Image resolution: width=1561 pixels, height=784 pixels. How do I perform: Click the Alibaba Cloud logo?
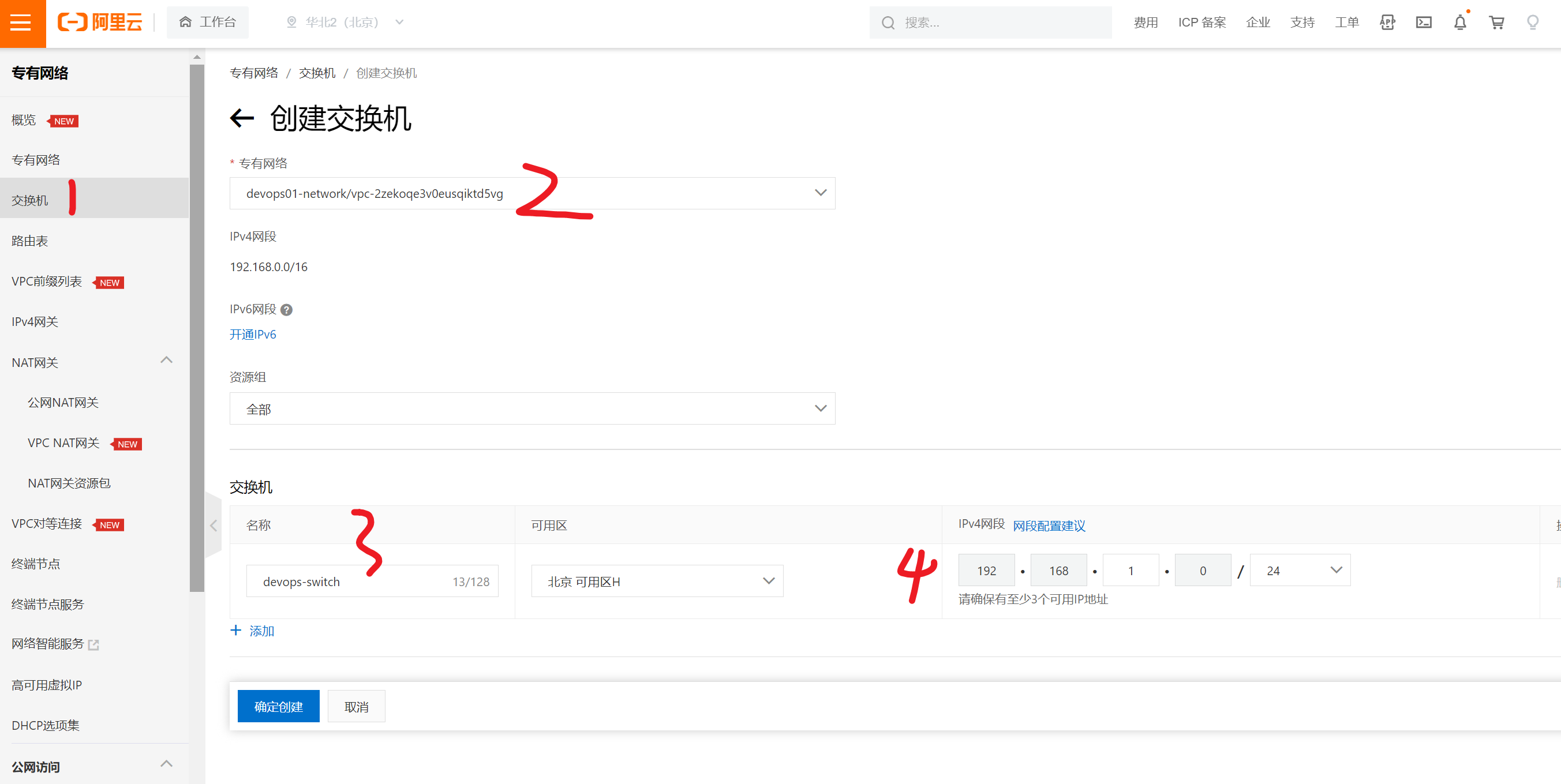click(100, 22)
